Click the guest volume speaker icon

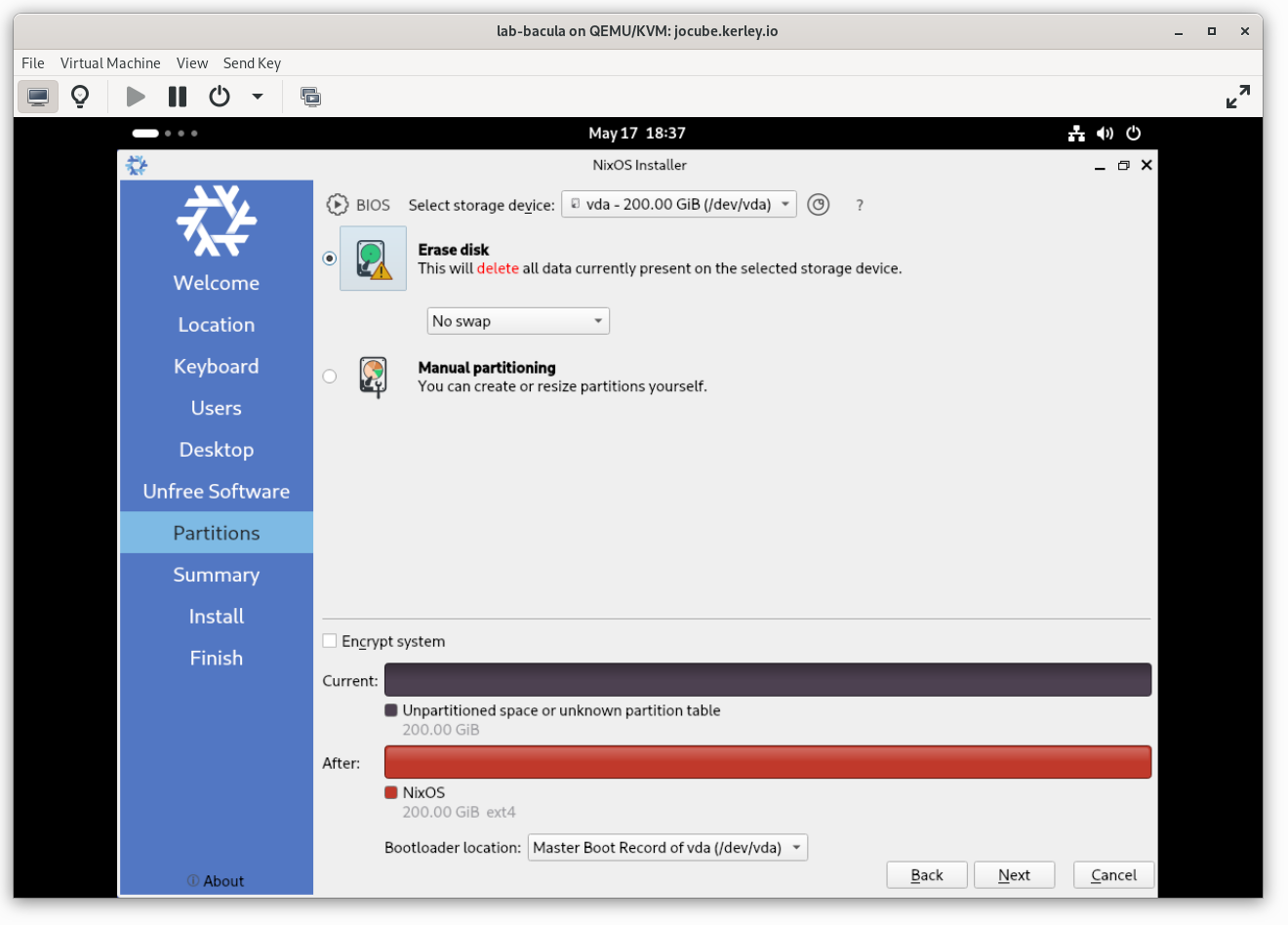click(x=1105, y=133)
